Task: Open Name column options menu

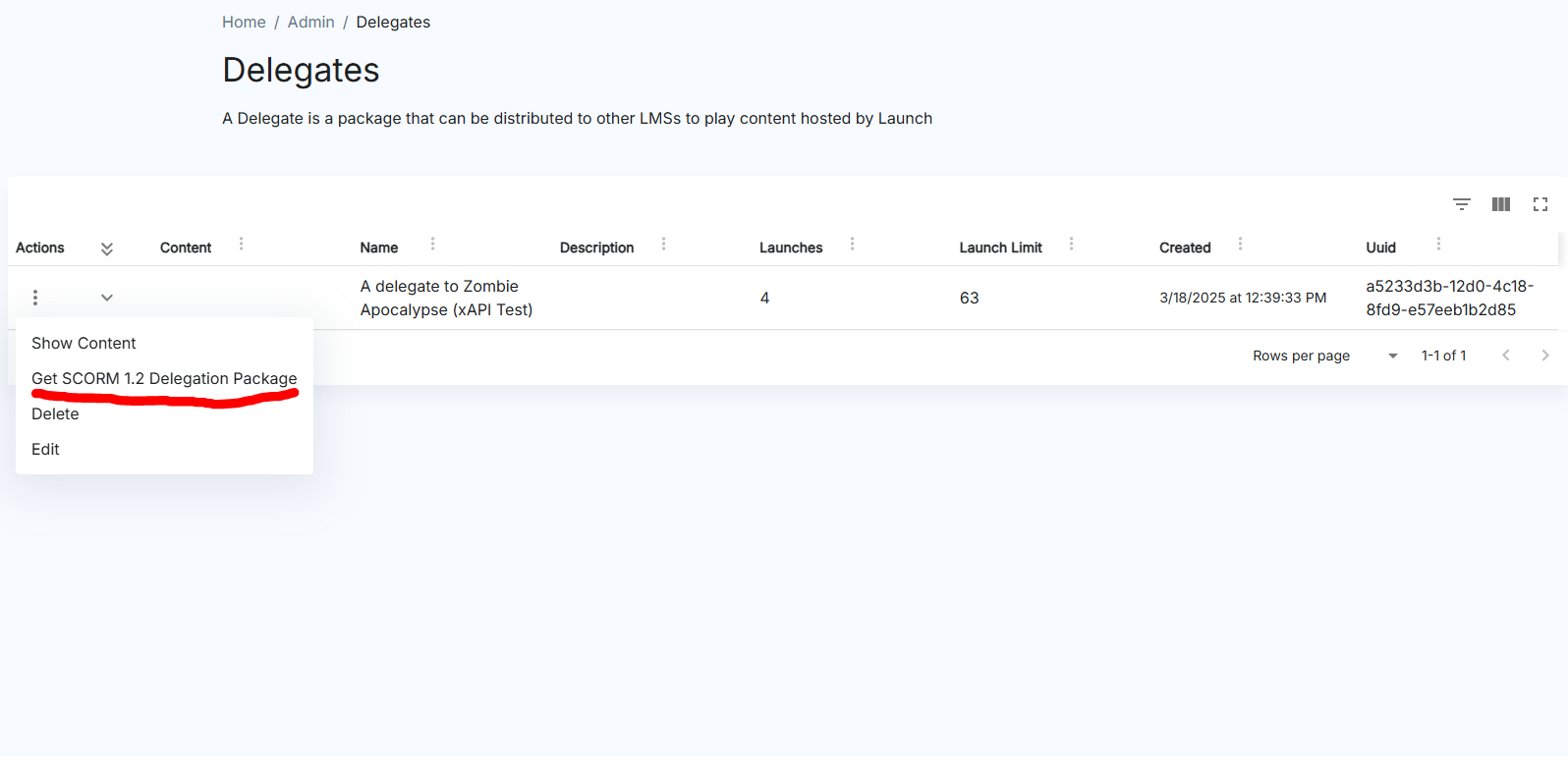Action: [432, 244]
